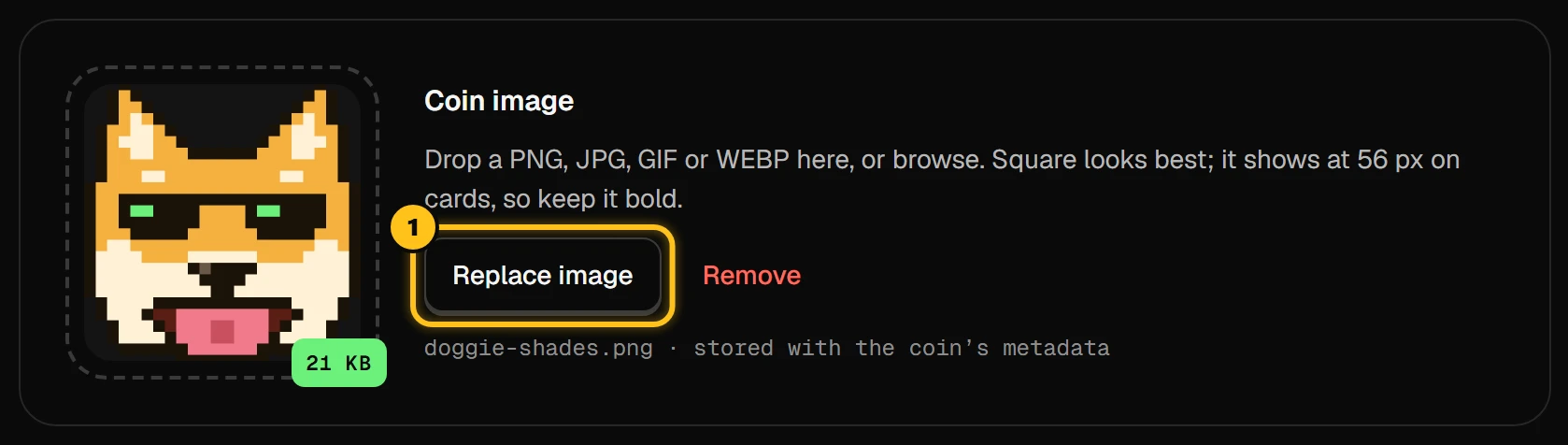Click the 'PNG, JPG, GIF or WEBP' text
The image size is (1568, 445).
[649, 160]
